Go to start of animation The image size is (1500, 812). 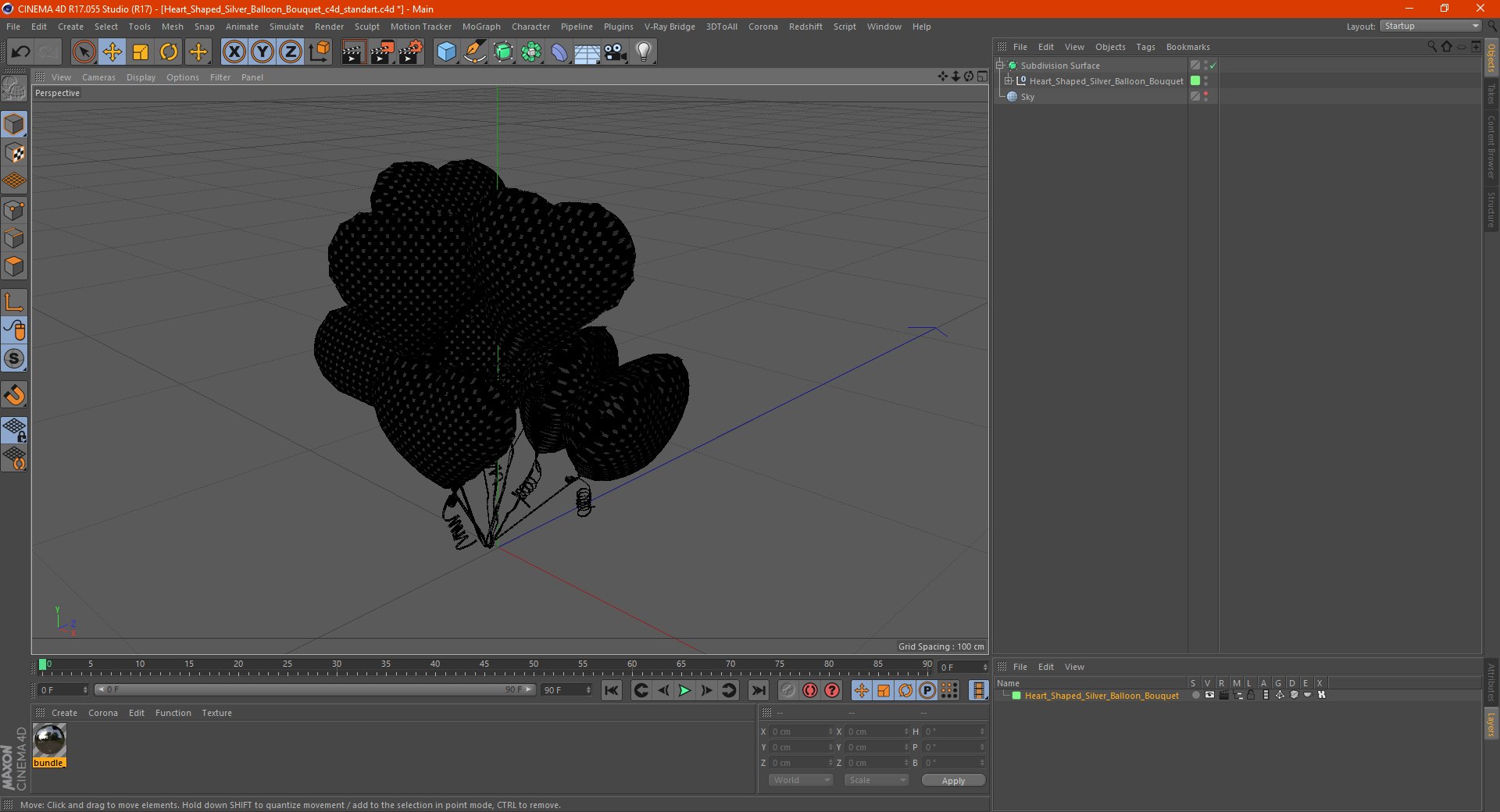coord(612,690)
